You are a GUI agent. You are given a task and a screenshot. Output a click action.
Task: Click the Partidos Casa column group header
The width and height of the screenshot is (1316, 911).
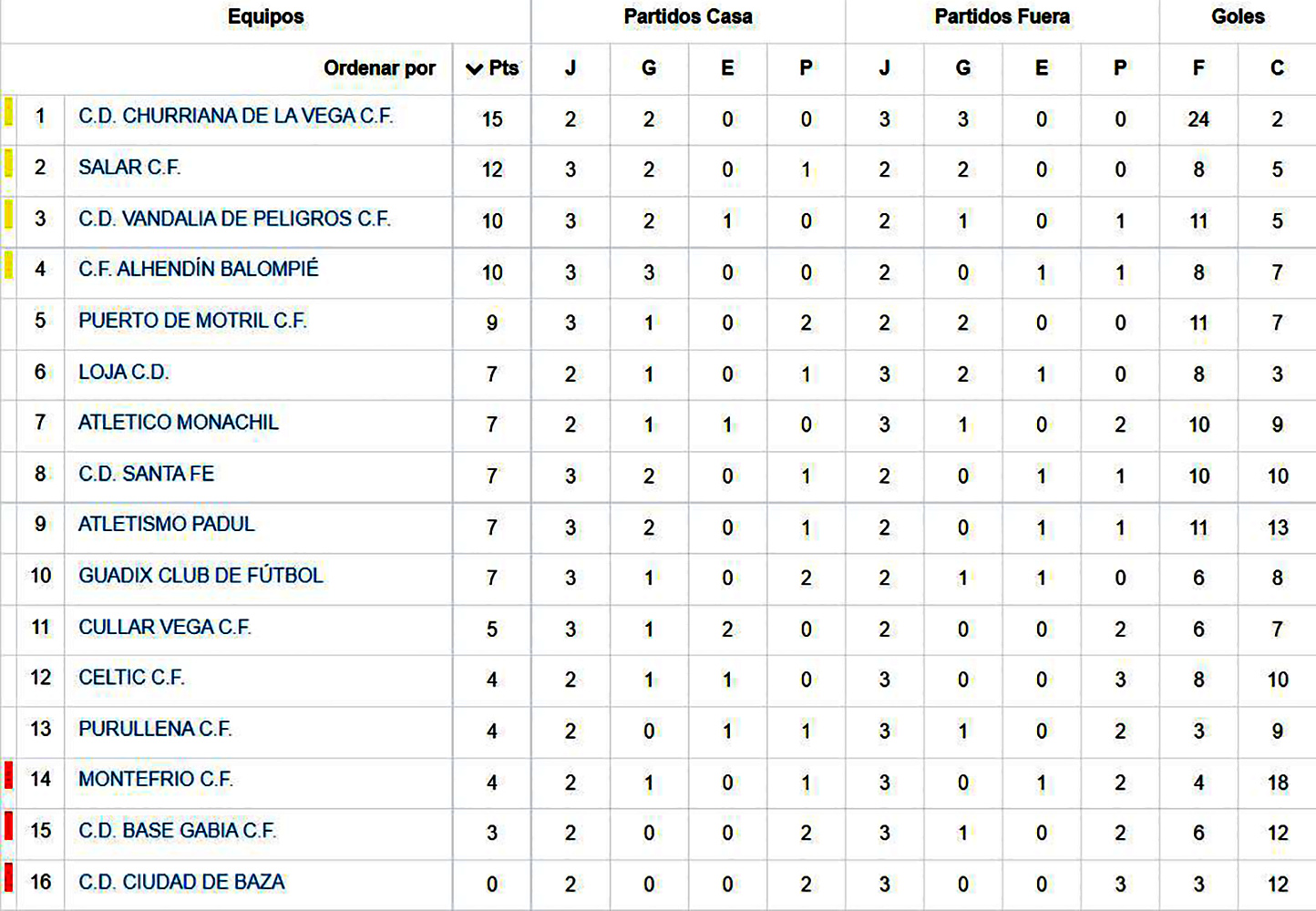[688, 17]
